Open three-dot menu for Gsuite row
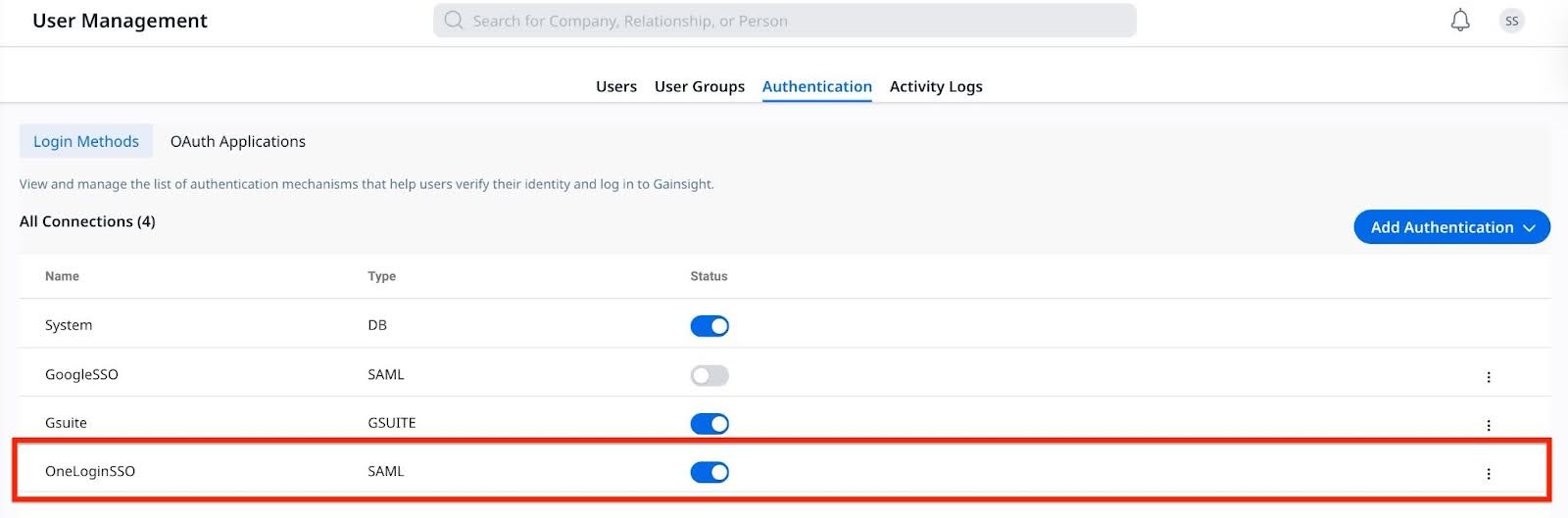This screenshot has width=1568, height=518. click(1488, 425)
